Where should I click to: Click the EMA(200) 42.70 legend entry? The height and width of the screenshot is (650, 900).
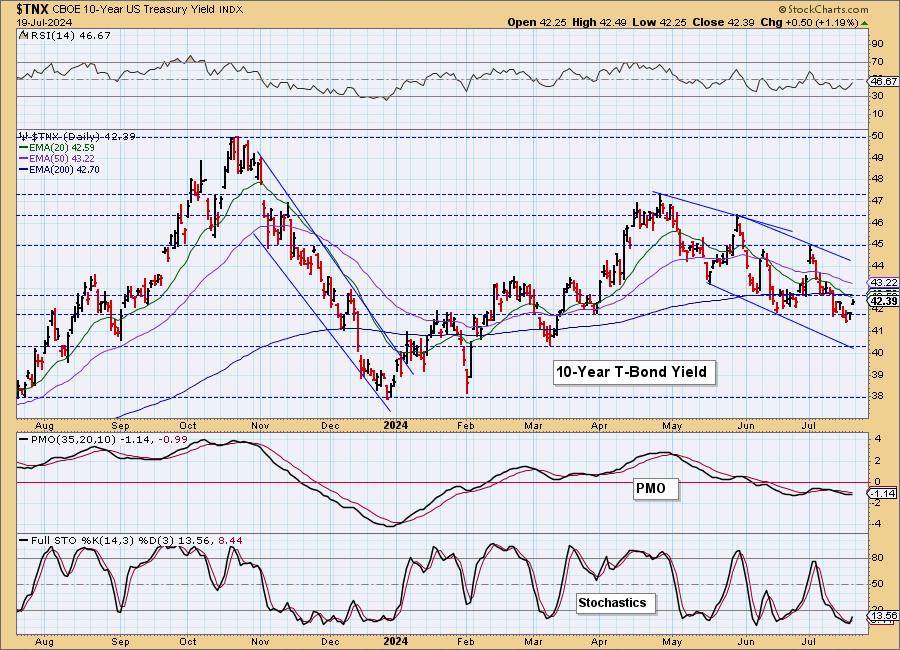(65, 169)
